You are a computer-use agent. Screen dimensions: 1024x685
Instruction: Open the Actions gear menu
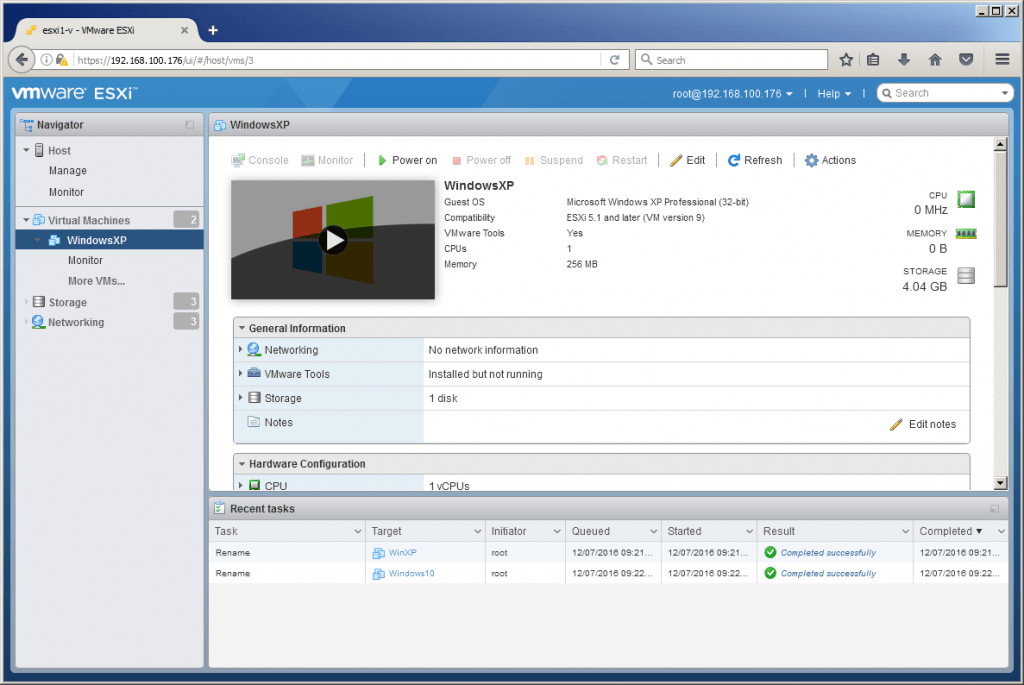(x=830, y=161)
